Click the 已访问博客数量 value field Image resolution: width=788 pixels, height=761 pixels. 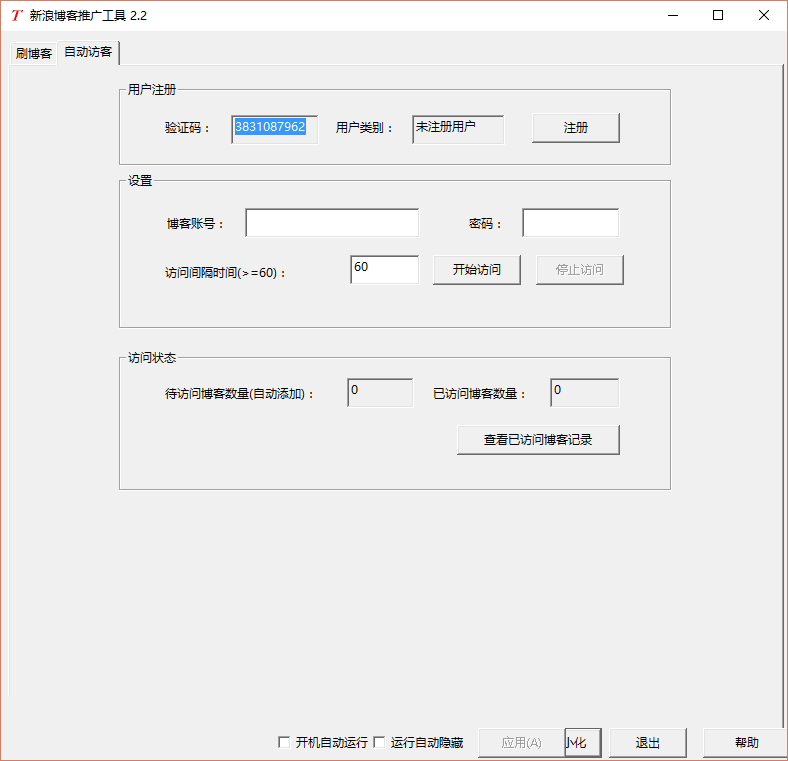click(584, 393)
